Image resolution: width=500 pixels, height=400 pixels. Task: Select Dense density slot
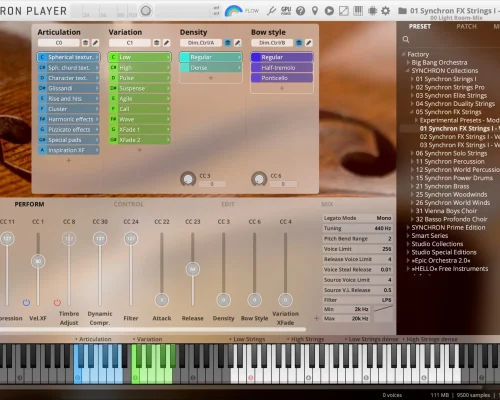(211, 68)
